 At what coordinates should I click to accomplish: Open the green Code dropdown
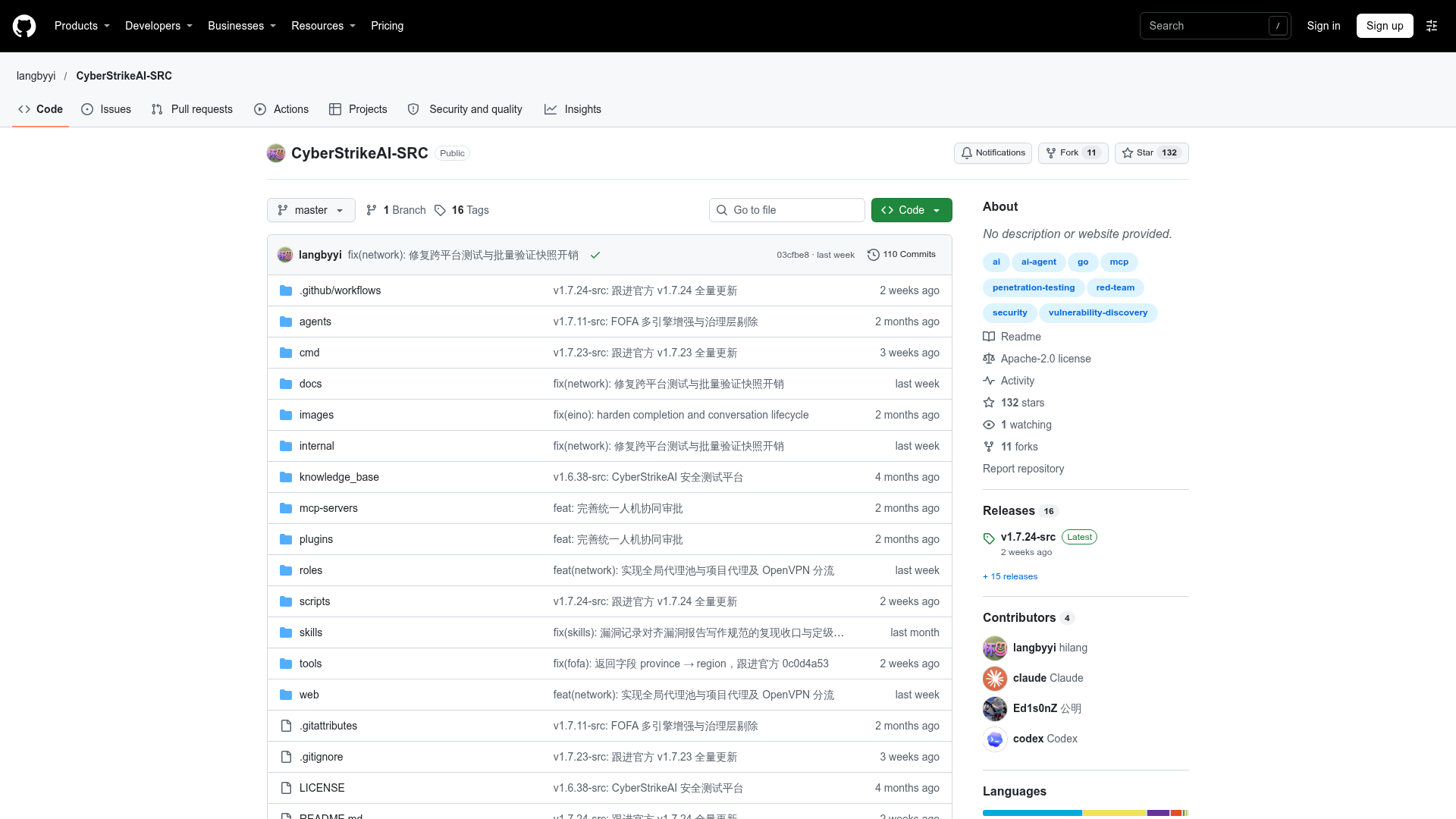pyautogui.click(x=912, y=210)
